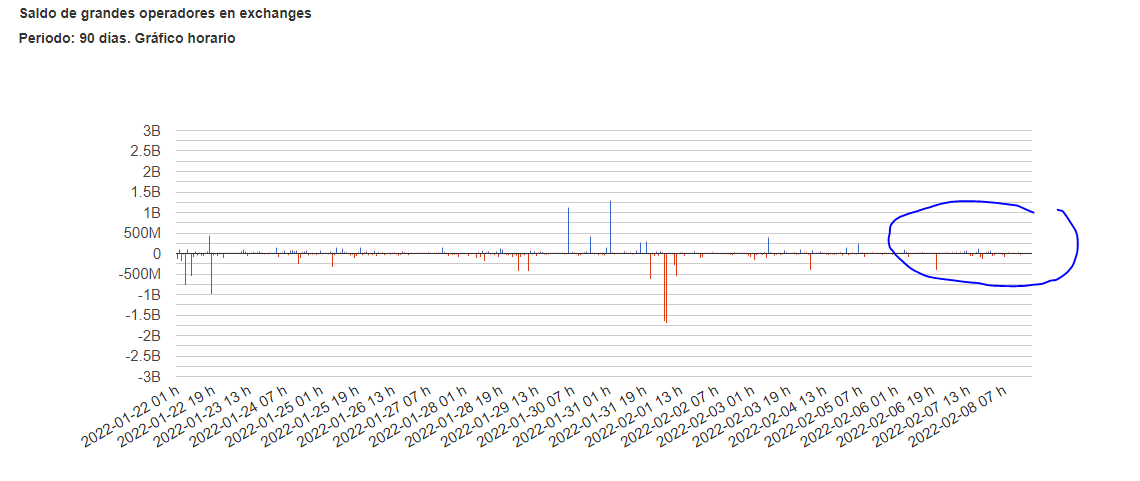Click the subtitle "Periodo: 90 días. Gráfico horario"
1140x481 pixels.
(x=127, y=39)
